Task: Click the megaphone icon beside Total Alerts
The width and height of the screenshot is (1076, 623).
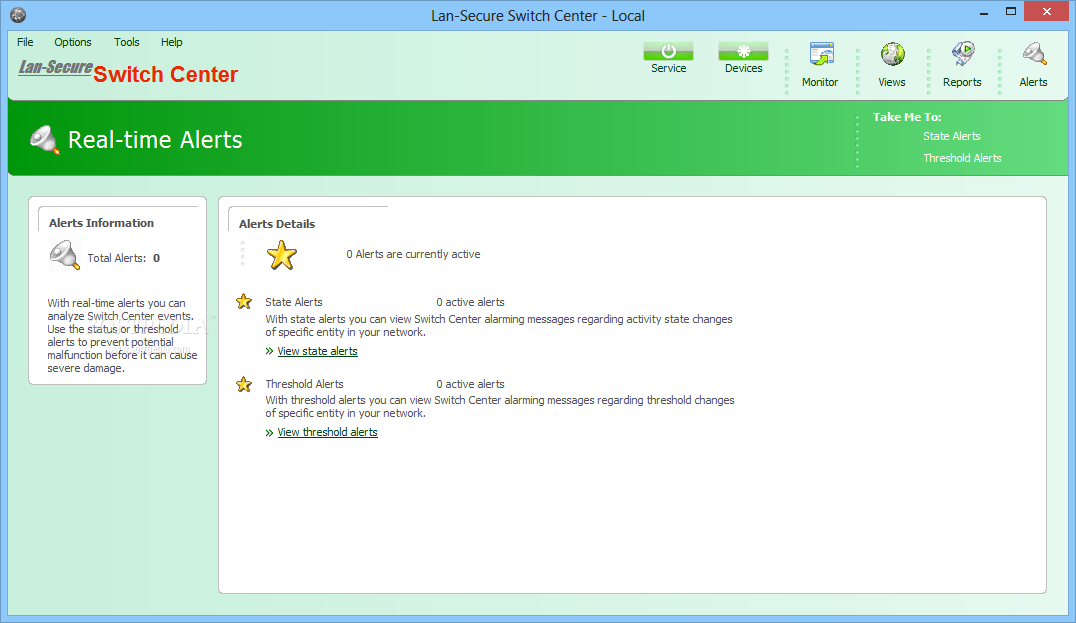Action: click(x=65, y=255)
